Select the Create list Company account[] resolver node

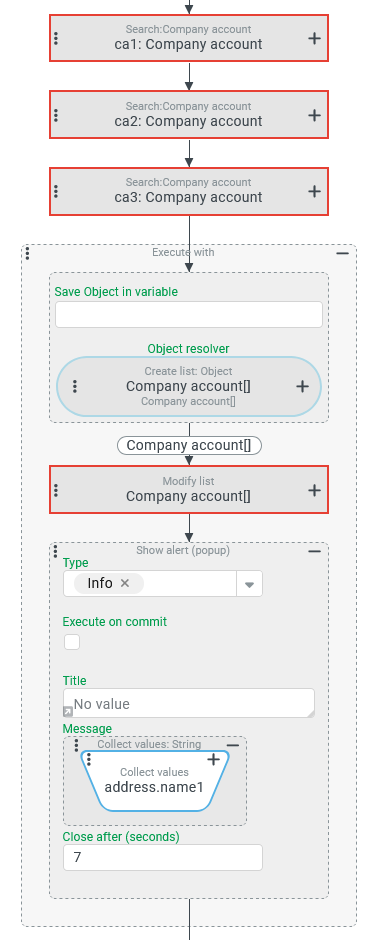pyautogui.click(x=189, y=387)
